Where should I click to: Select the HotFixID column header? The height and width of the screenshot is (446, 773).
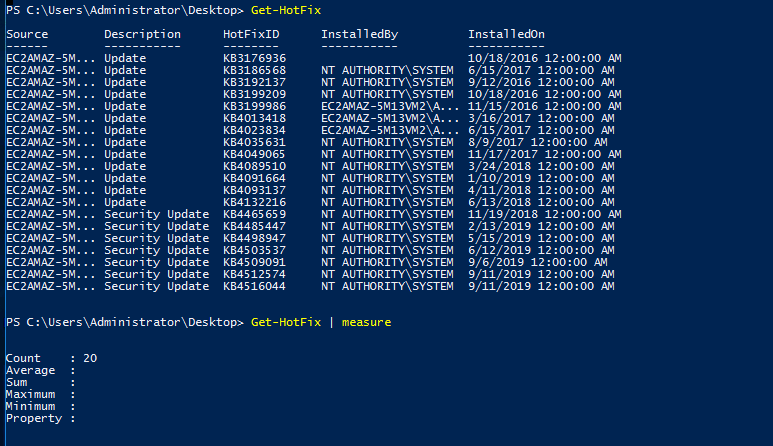pyautogui.click(x=251, y=34)
